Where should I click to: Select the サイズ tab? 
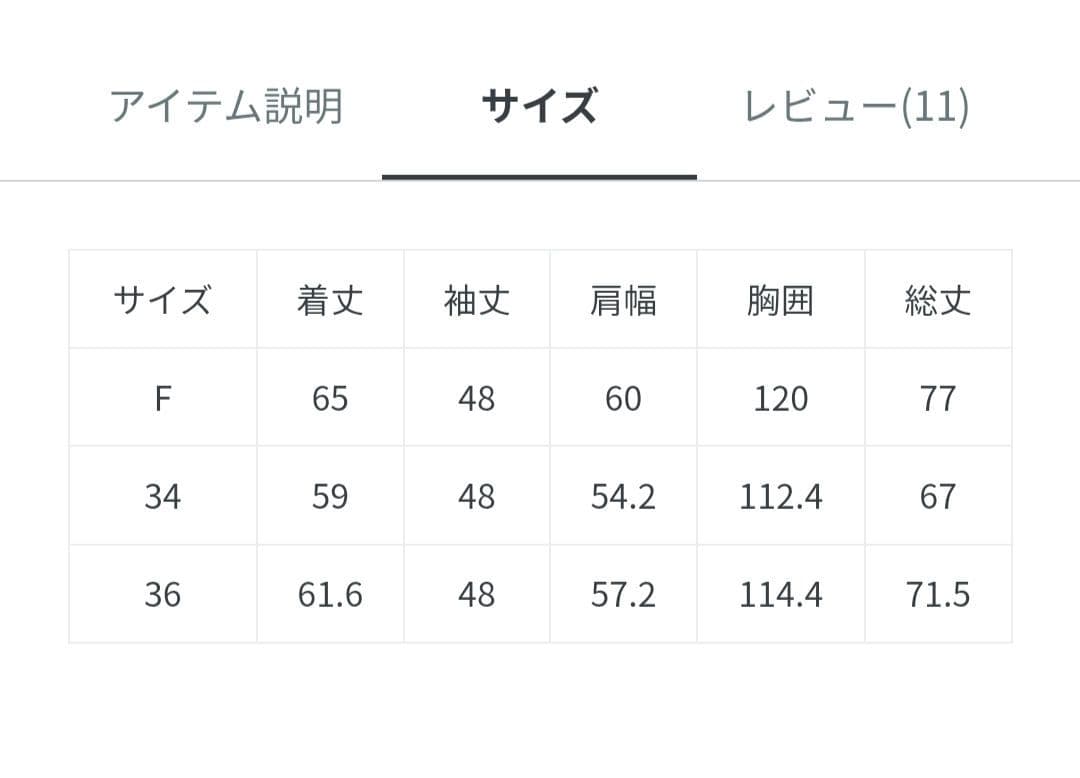tap(538, 105)
